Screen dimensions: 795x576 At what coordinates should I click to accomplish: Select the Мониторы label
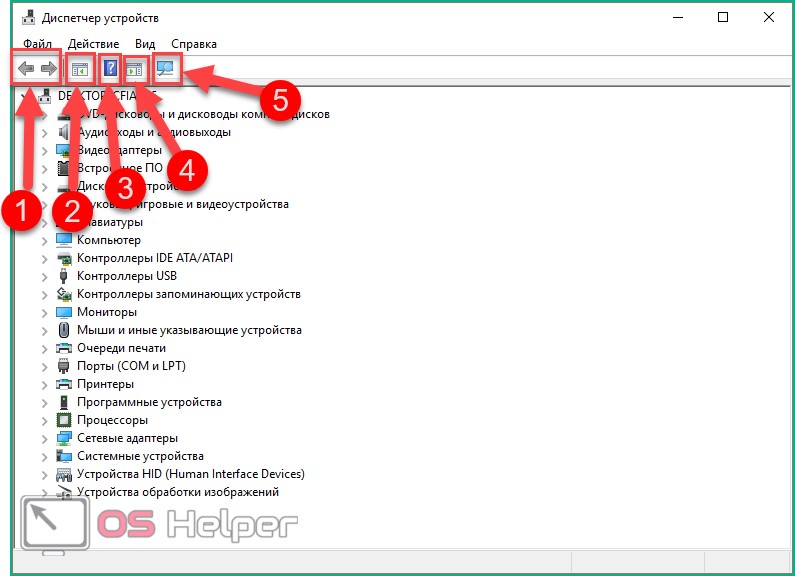(106, 312)
